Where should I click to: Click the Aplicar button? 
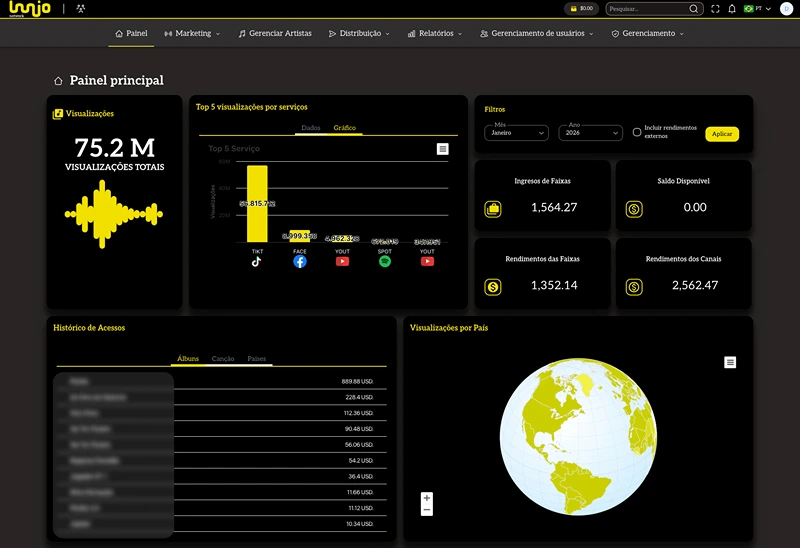click(722, 134)
